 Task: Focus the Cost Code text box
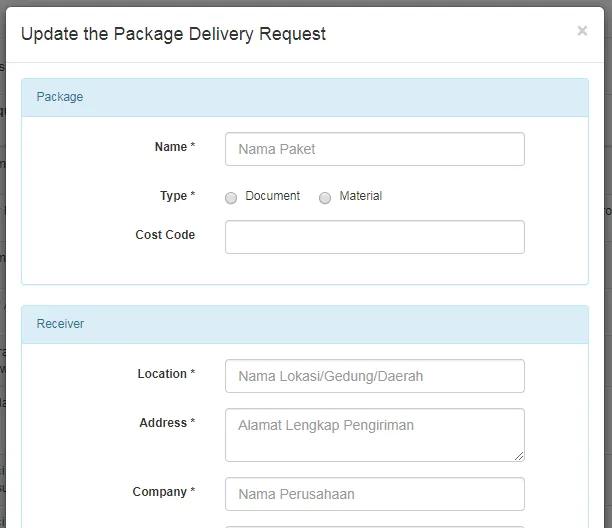pos(374,237)
